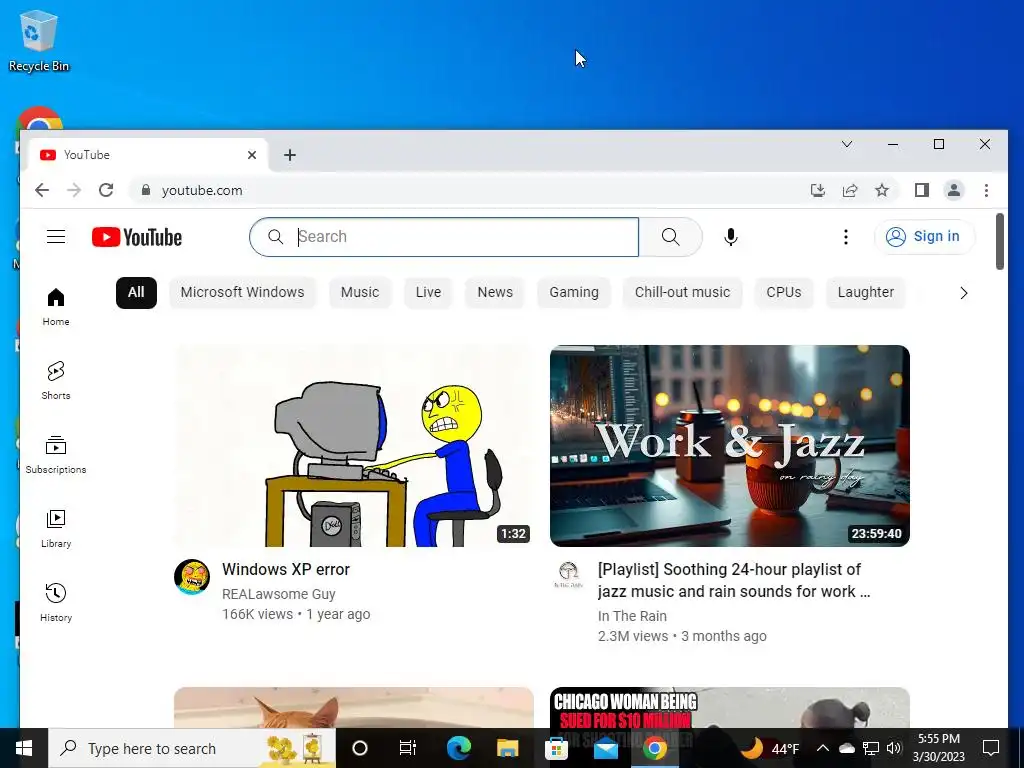The width and height of the screenshot is (1024, 768).
Task: Click Sign in button
Action: 924,236
